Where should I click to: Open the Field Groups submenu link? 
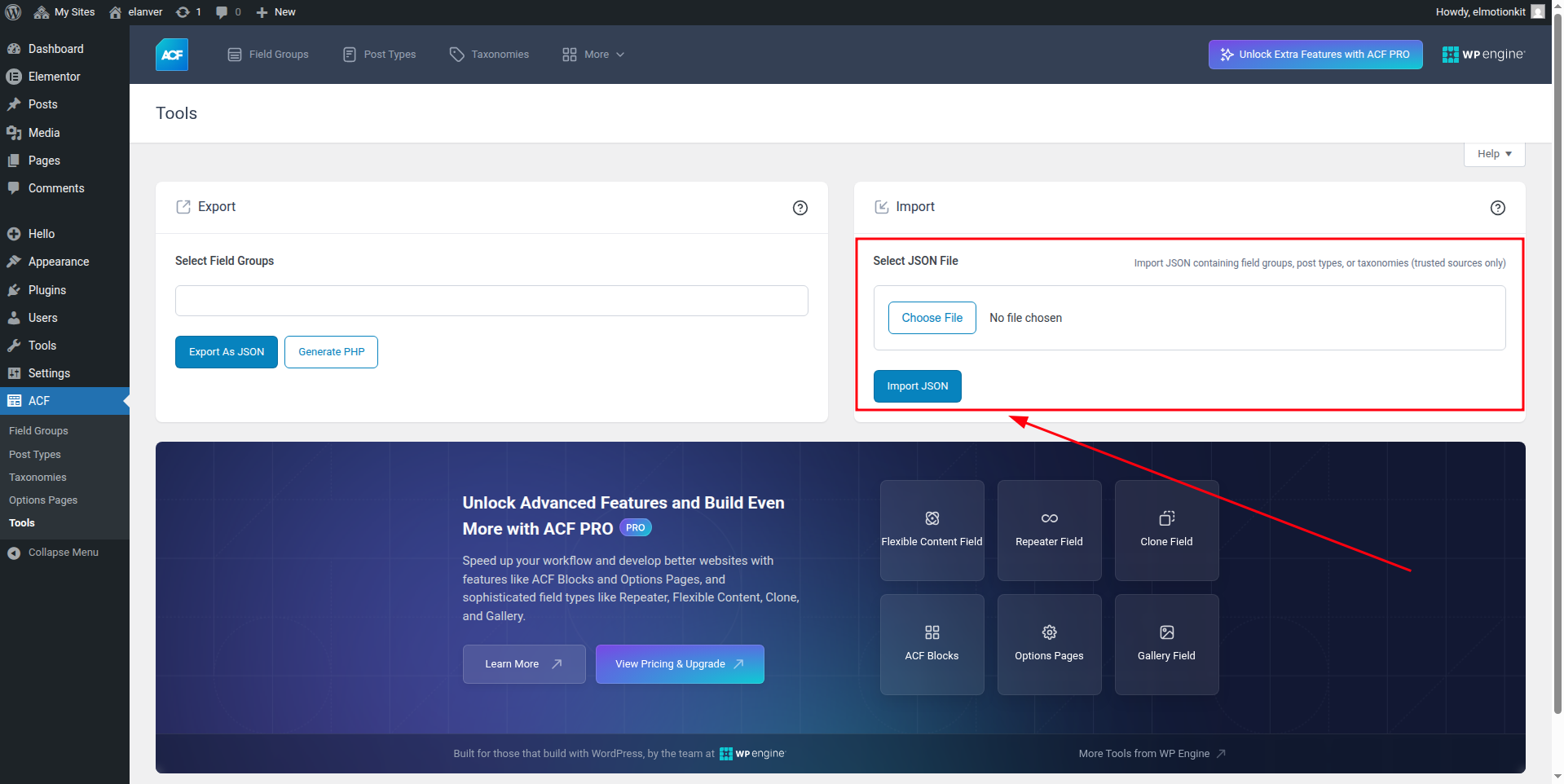[x=38, y=431]
